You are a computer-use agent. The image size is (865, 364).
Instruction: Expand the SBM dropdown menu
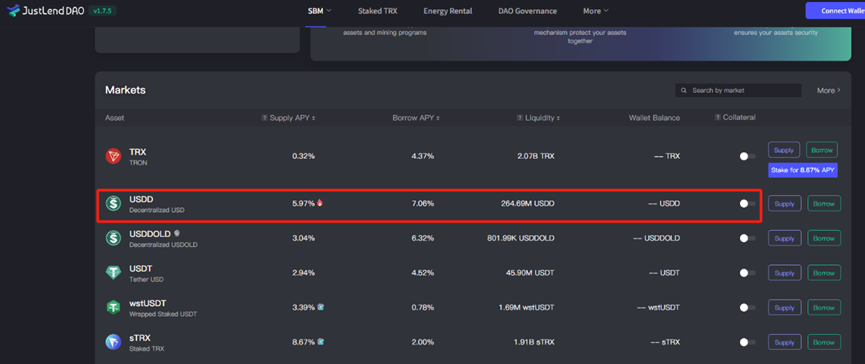(x=319, y=11)
